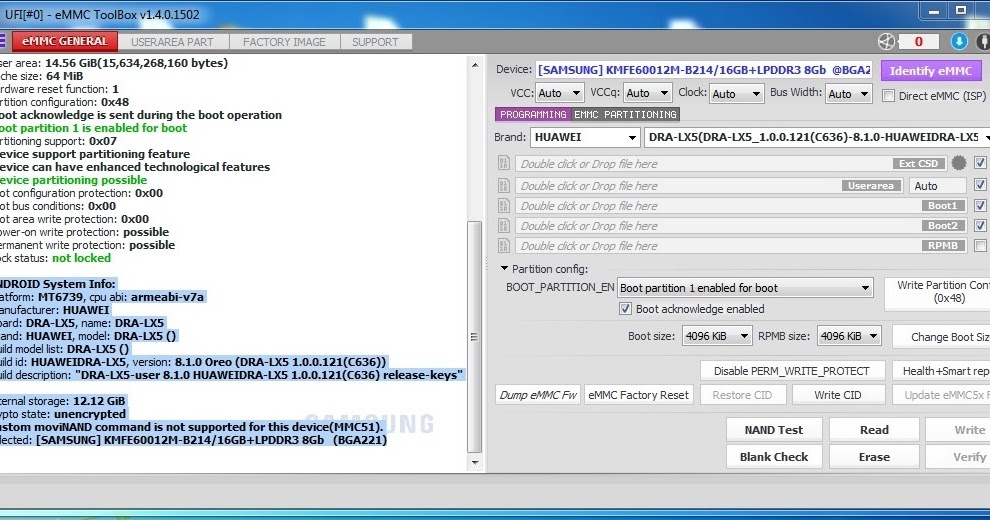Image resolution: width=990 pixels, height=520 pixels.
Task: Click Change Boot Size button
Action: [x=941, y=337]
